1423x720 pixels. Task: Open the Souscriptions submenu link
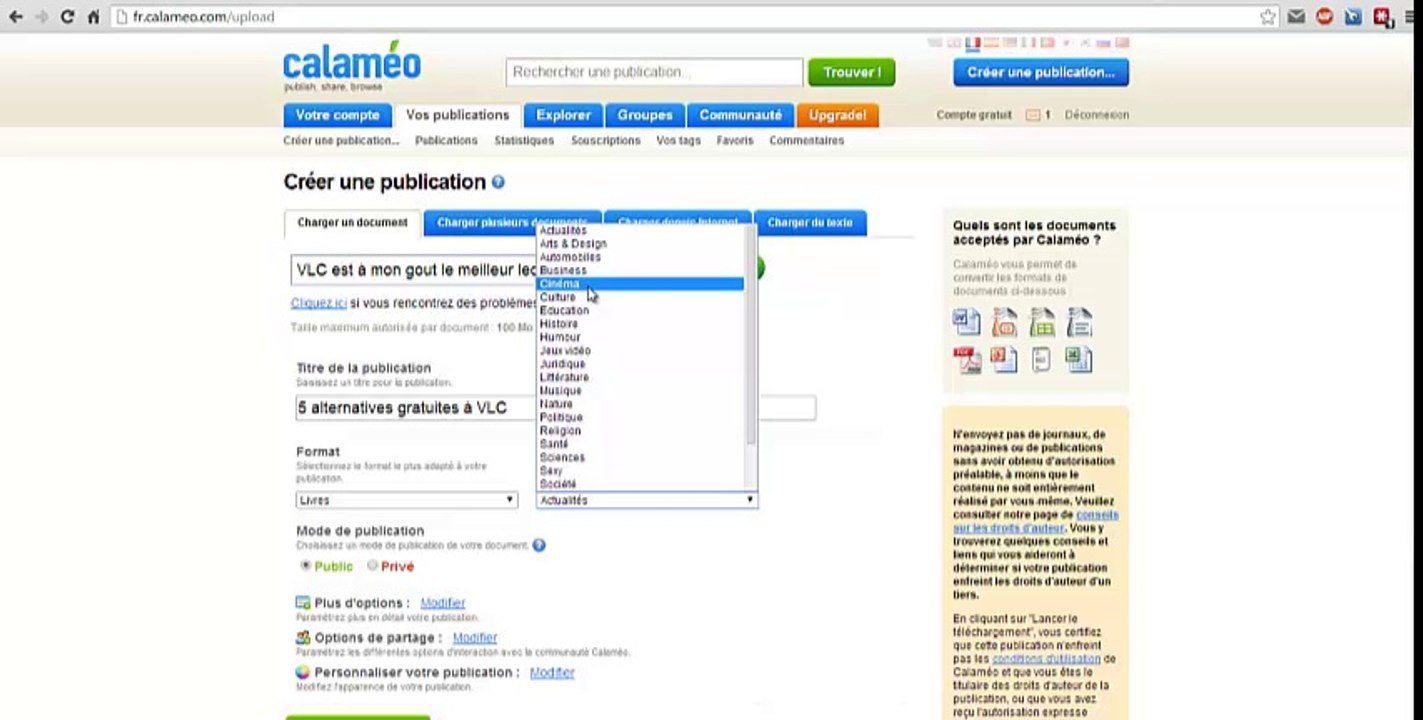[x=606, y=141]
